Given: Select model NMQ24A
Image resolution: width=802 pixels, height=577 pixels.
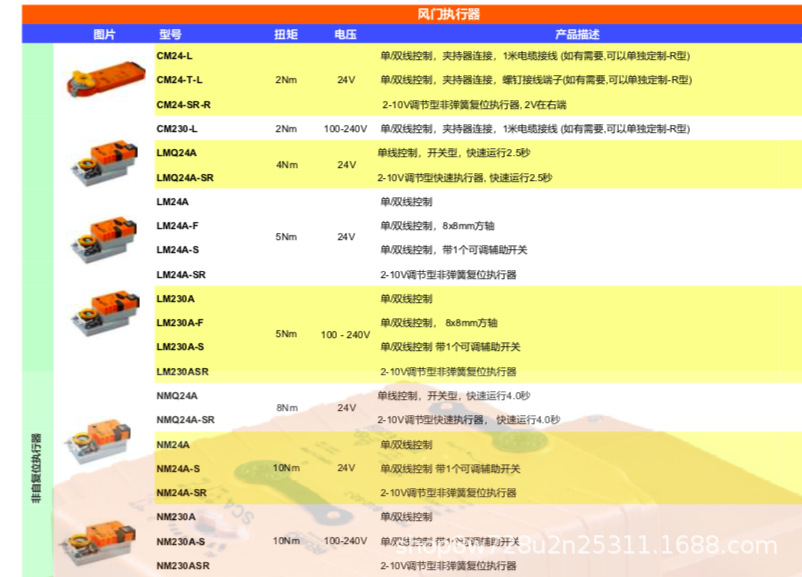Looking at the screenshot, I should tap(177, 396).
